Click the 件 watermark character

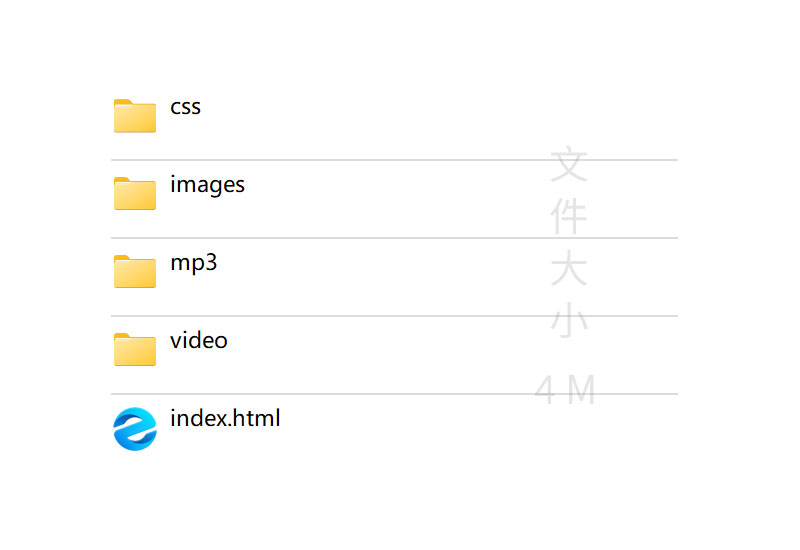(x=568, y=217)
